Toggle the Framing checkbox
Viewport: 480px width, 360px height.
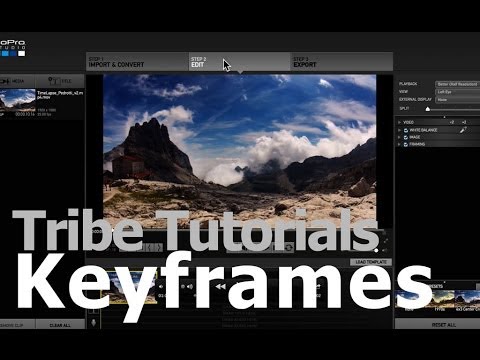click(x=406, y=144)
